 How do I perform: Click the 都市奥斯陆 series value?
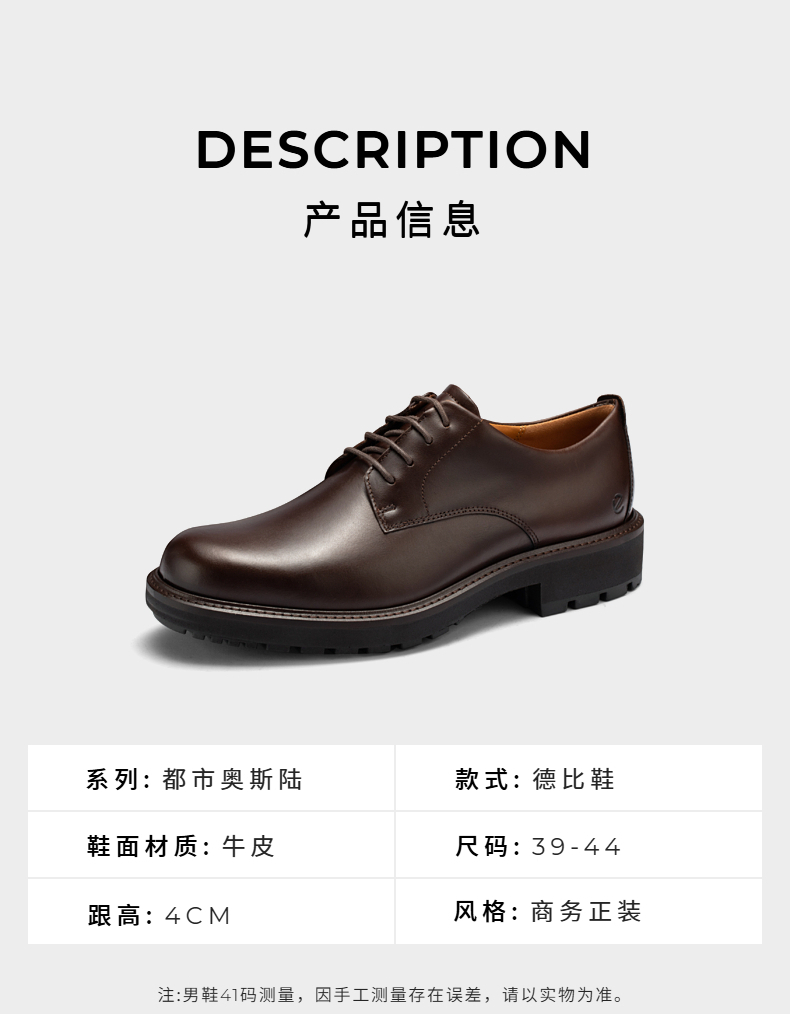click(233, 779)
